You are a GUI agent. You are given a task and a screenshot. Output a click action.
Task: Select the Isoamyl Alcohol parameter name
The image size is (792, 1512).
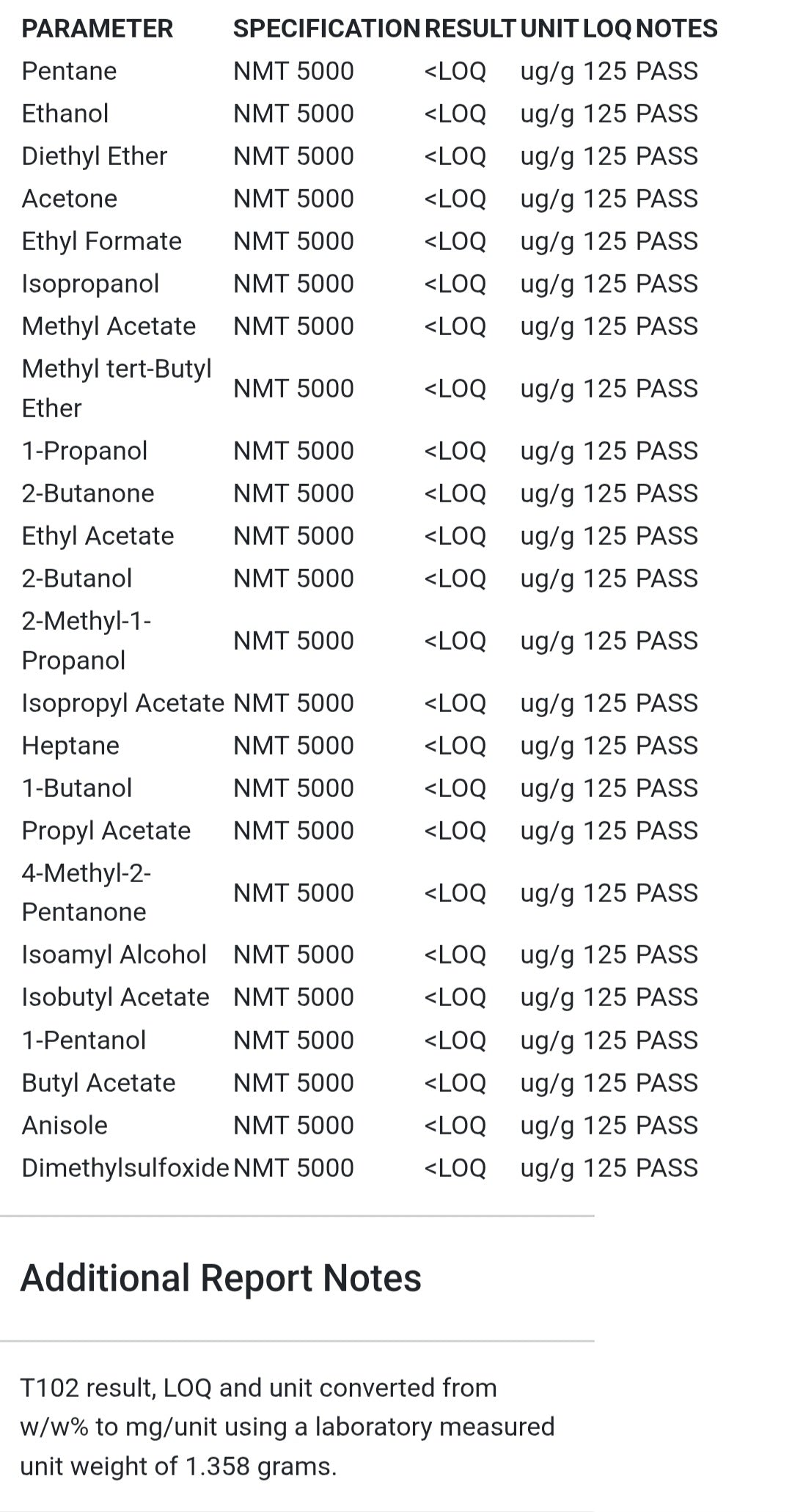pyautogui.click(x=114, y=955)
